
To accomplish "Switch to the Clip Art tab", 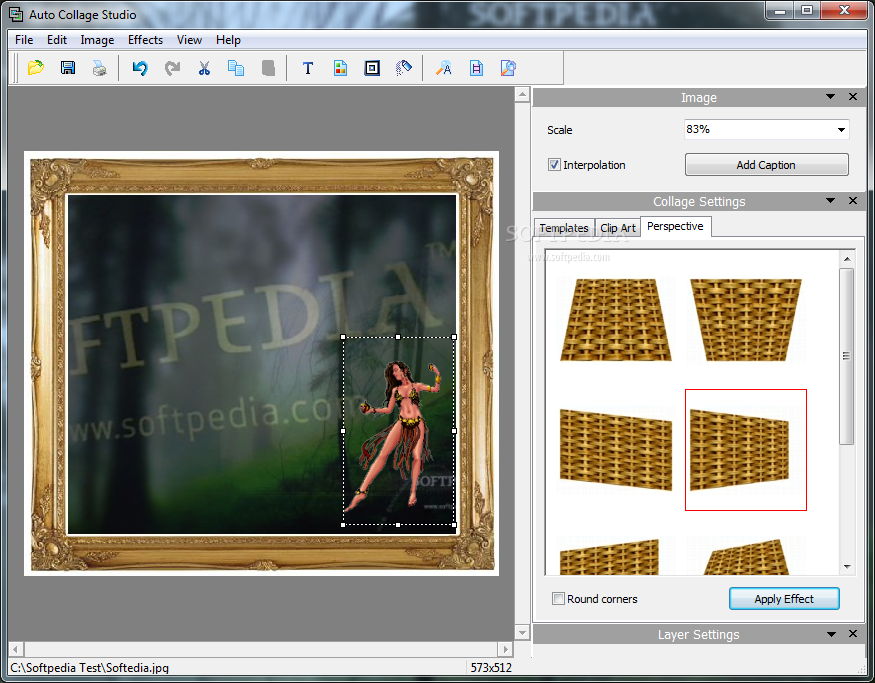I will (x=618, y=228).
